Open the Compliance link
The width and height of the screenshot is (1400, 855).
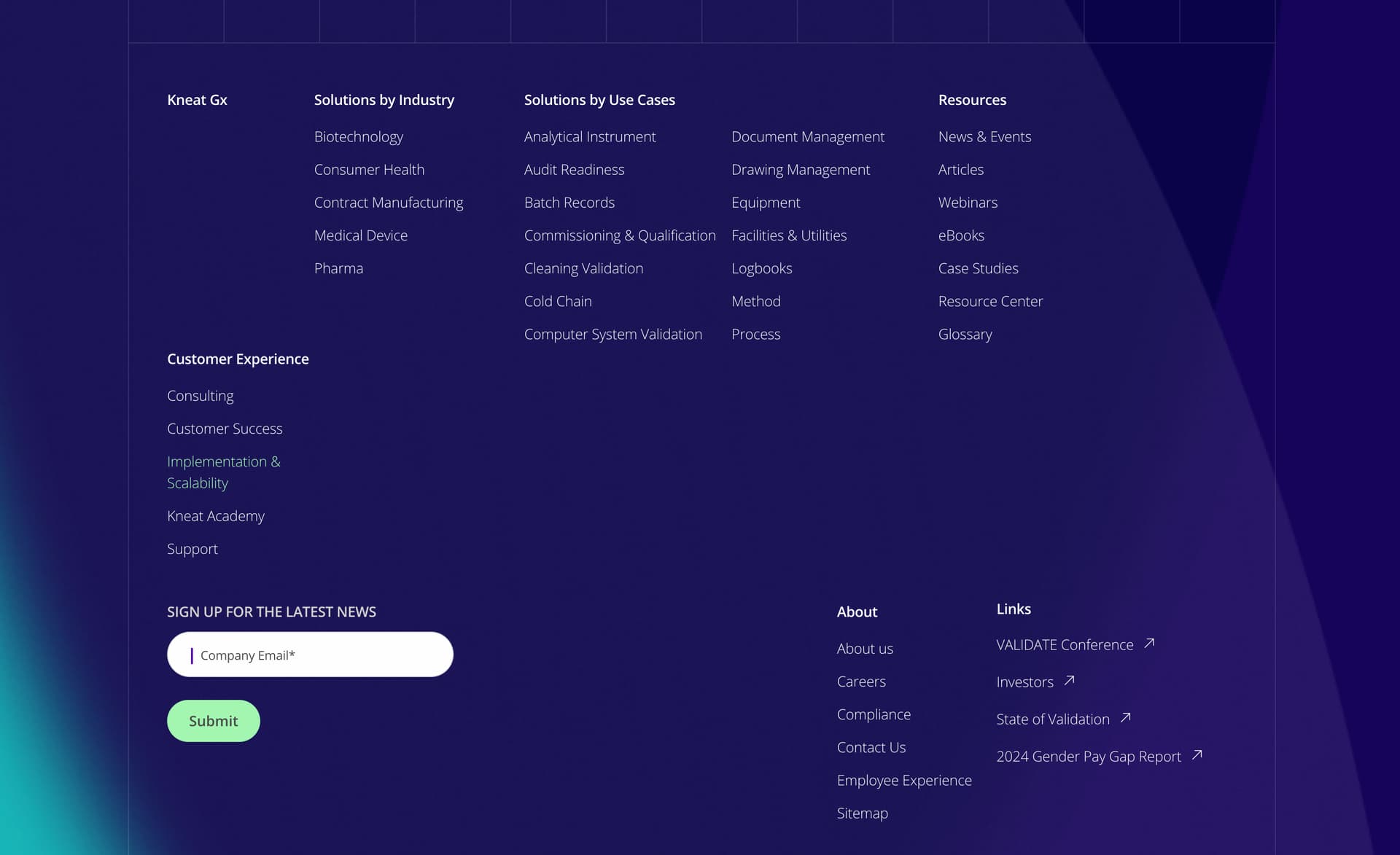pyautogui.click(x=874, y=714)
